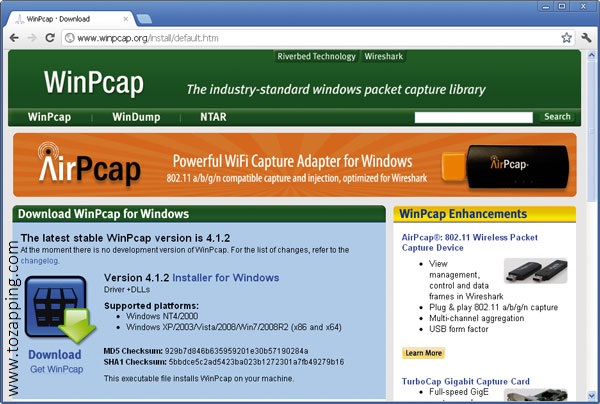Click the two AirPcap USB sticks thumbnail

coord(535,270)
